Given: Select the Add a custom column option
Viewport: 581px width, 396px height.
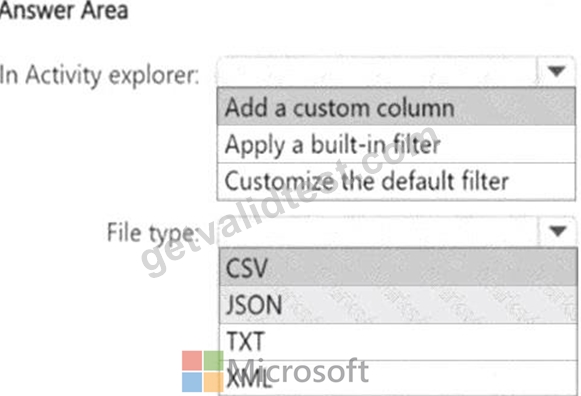Looking at the screenshot, I should [x=396, y=106].
